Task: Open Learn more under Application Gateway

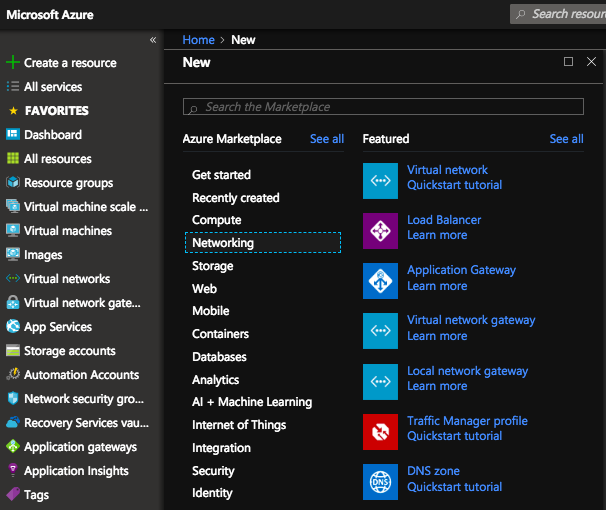Action: [437, 286]
